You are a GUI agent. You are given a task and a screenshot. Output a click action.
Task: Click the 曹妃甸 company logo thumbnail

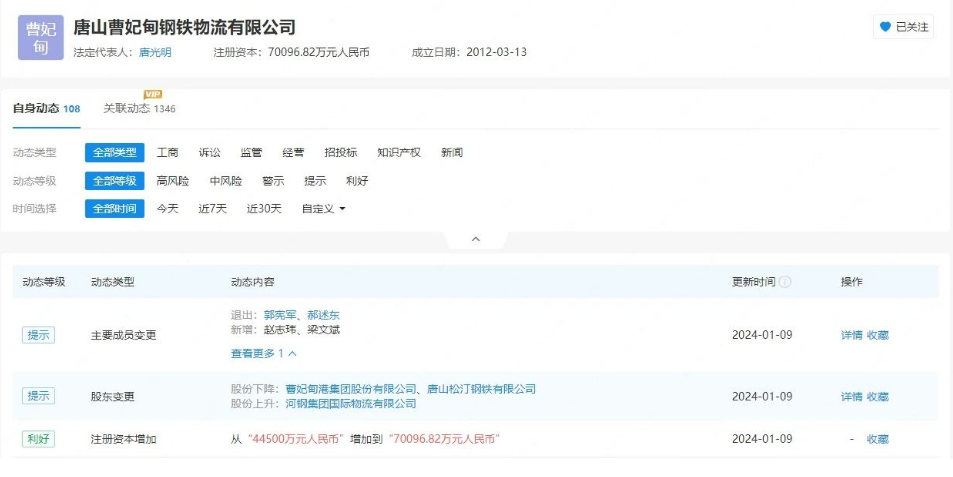(41, 38)
